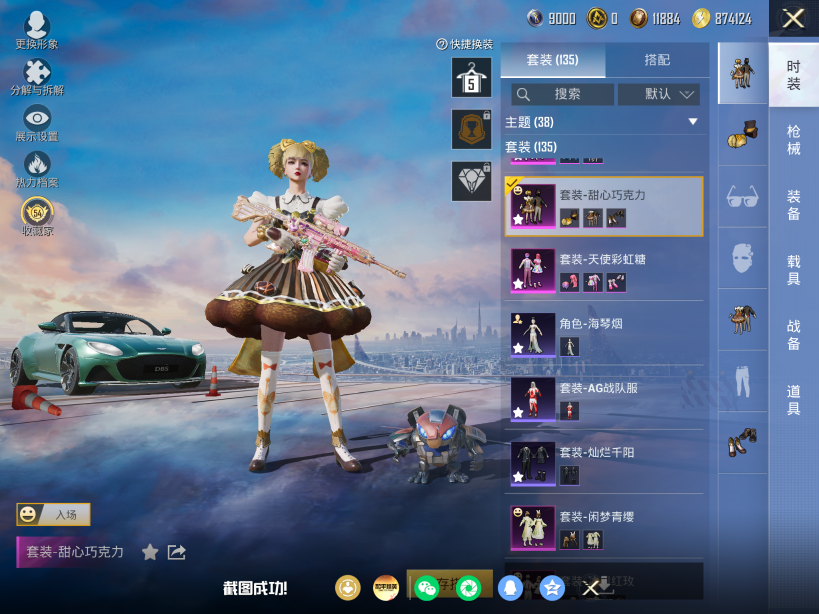Open the 时装 side tab
This screenshot has height=614, width=819.
point(793,75)
